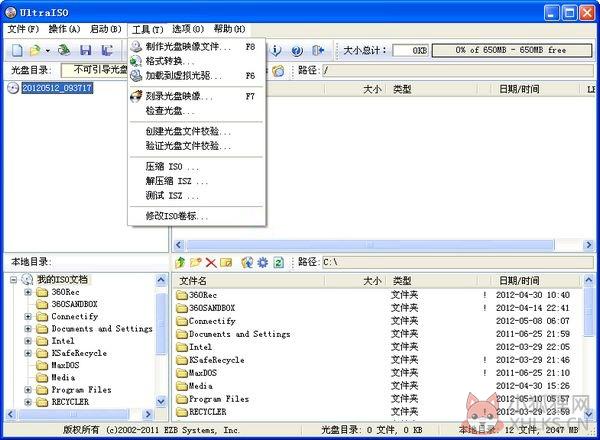Click the folder icon left of disc path
Viewport: 600px width, 440px height.
278,71
